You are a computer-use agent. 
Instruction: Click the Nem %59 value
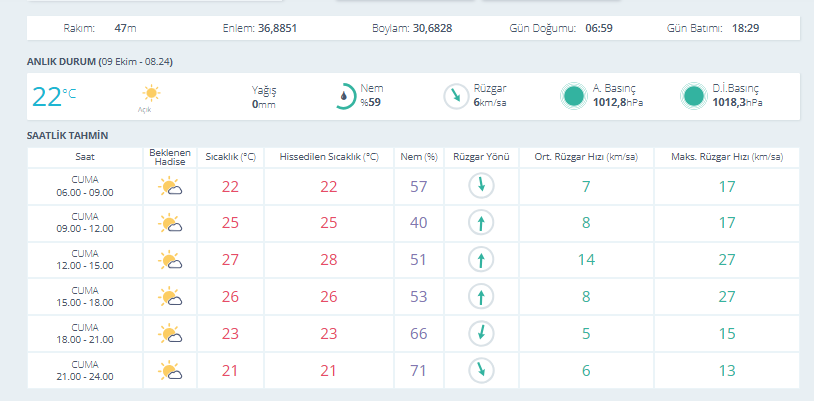click(371, 102)
